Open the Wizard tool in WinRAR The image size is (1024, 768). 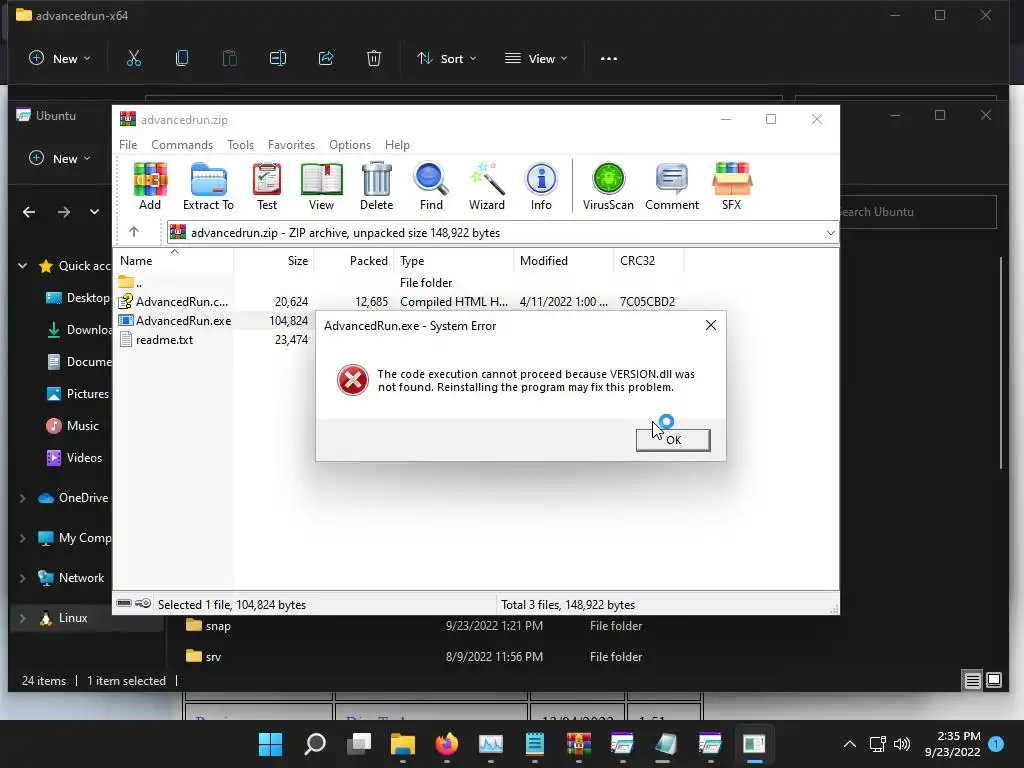tap(487, 186)
